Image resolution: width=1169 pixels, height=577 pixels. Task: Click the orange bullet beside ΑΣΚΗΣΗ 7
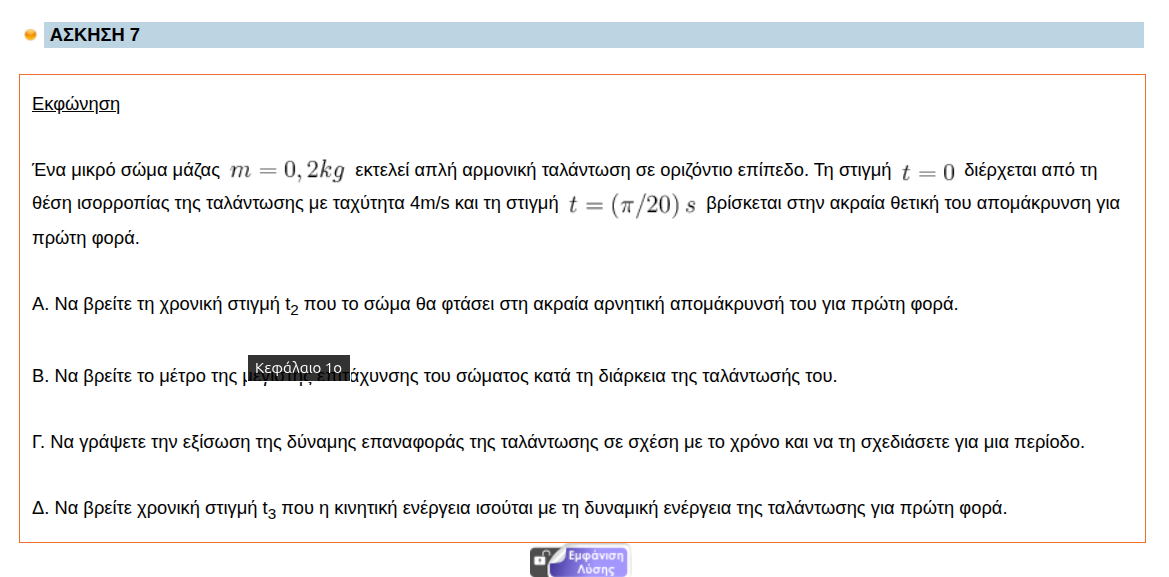tap(31, 35)
